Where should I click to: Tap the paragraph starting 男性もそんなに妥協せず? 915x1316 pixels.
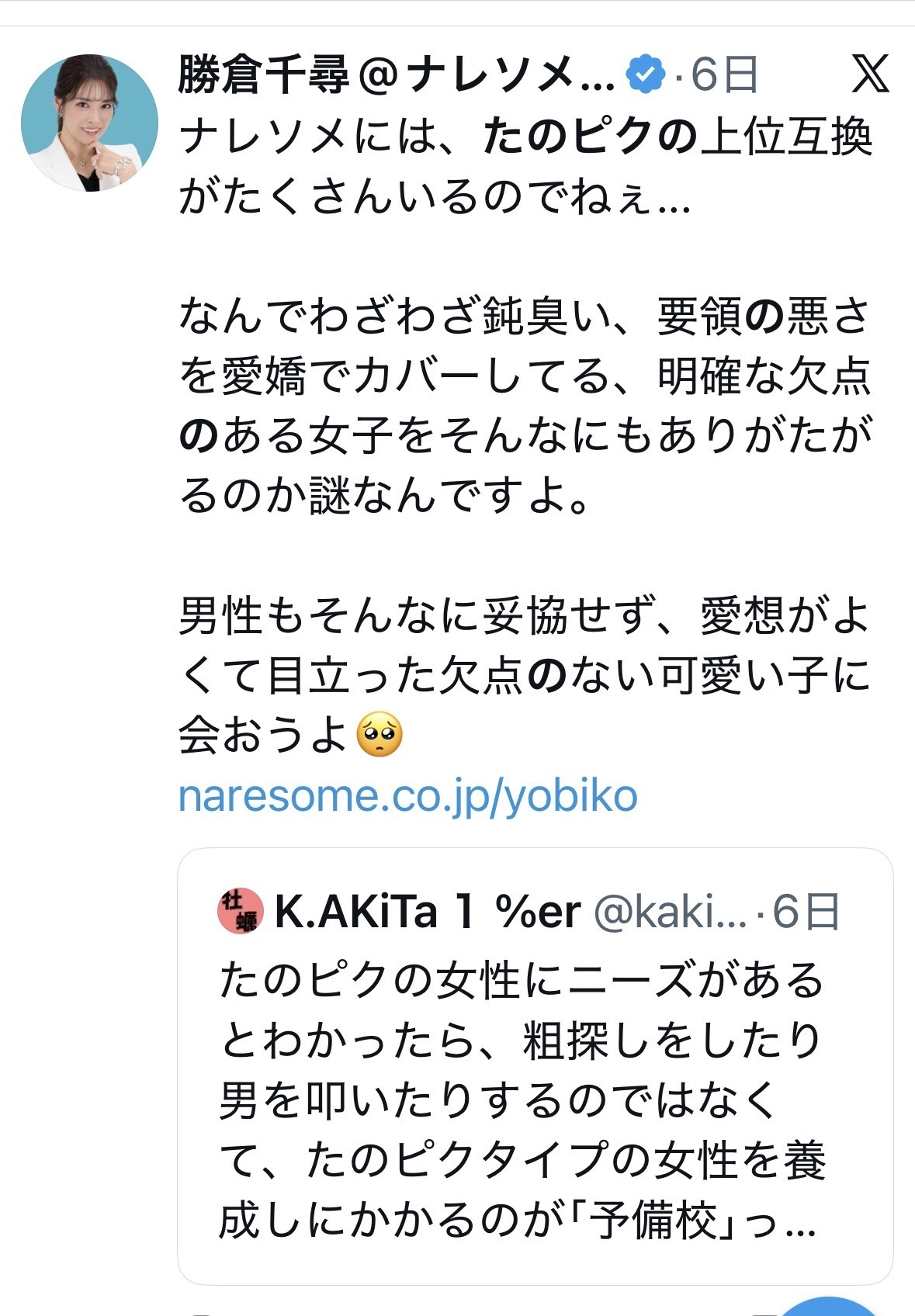[x=525, y=675]
